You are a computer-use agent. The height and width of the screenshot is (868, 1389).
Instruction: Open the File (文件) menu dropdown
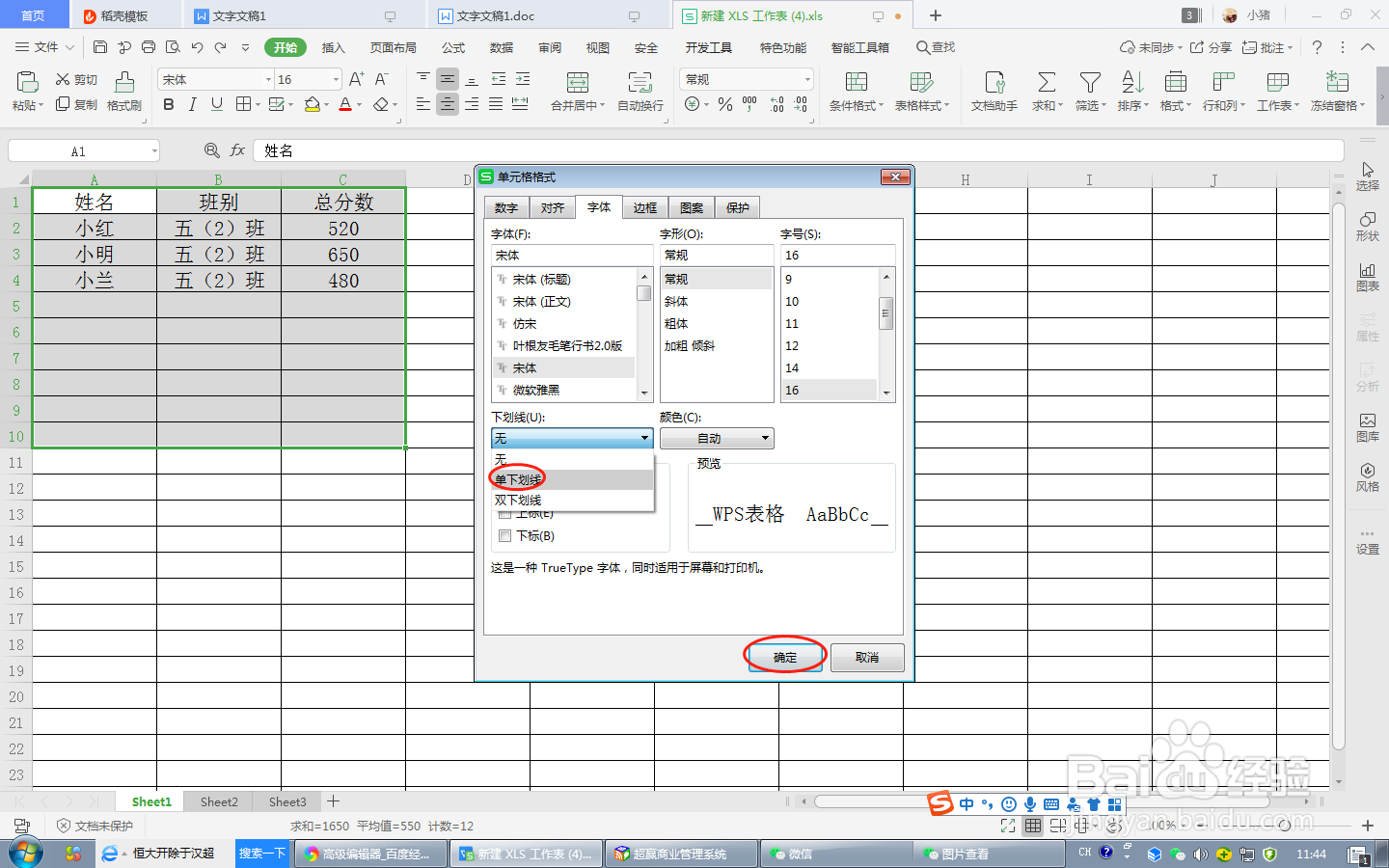[44, 47]
